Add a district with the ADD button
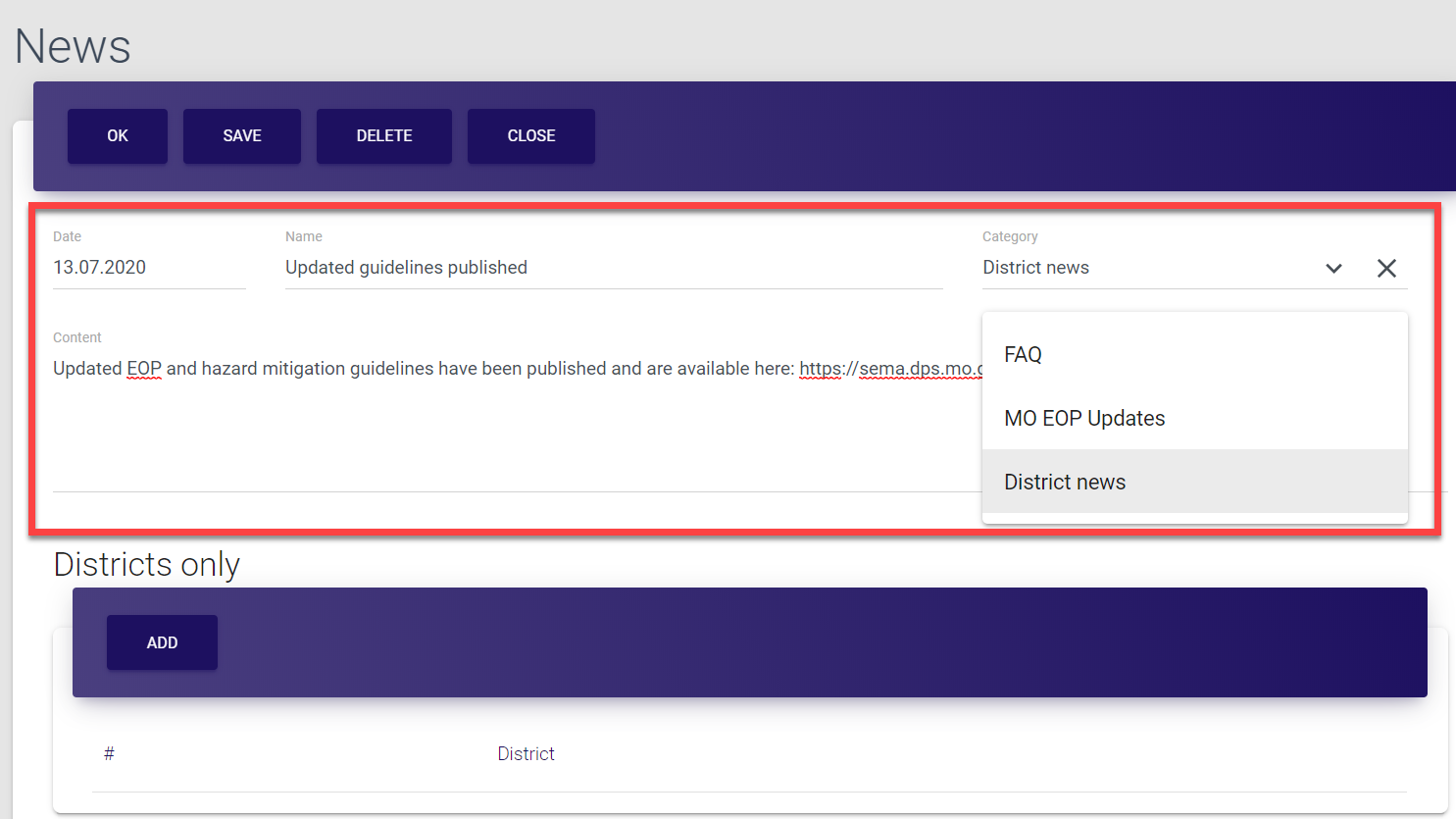This screenshot has width=1456, height=819. click(x=162, y=643)
